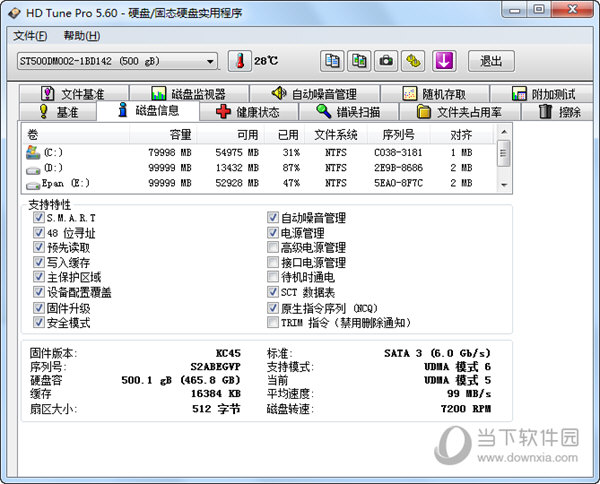
Task: Toggle the 写入缓存 checkbox
Action: 38,262
